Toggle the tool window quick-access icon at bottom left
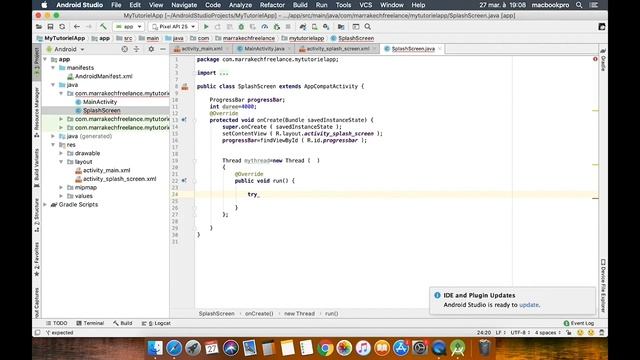This screenshot has width=640, height=360. [38, 333]
